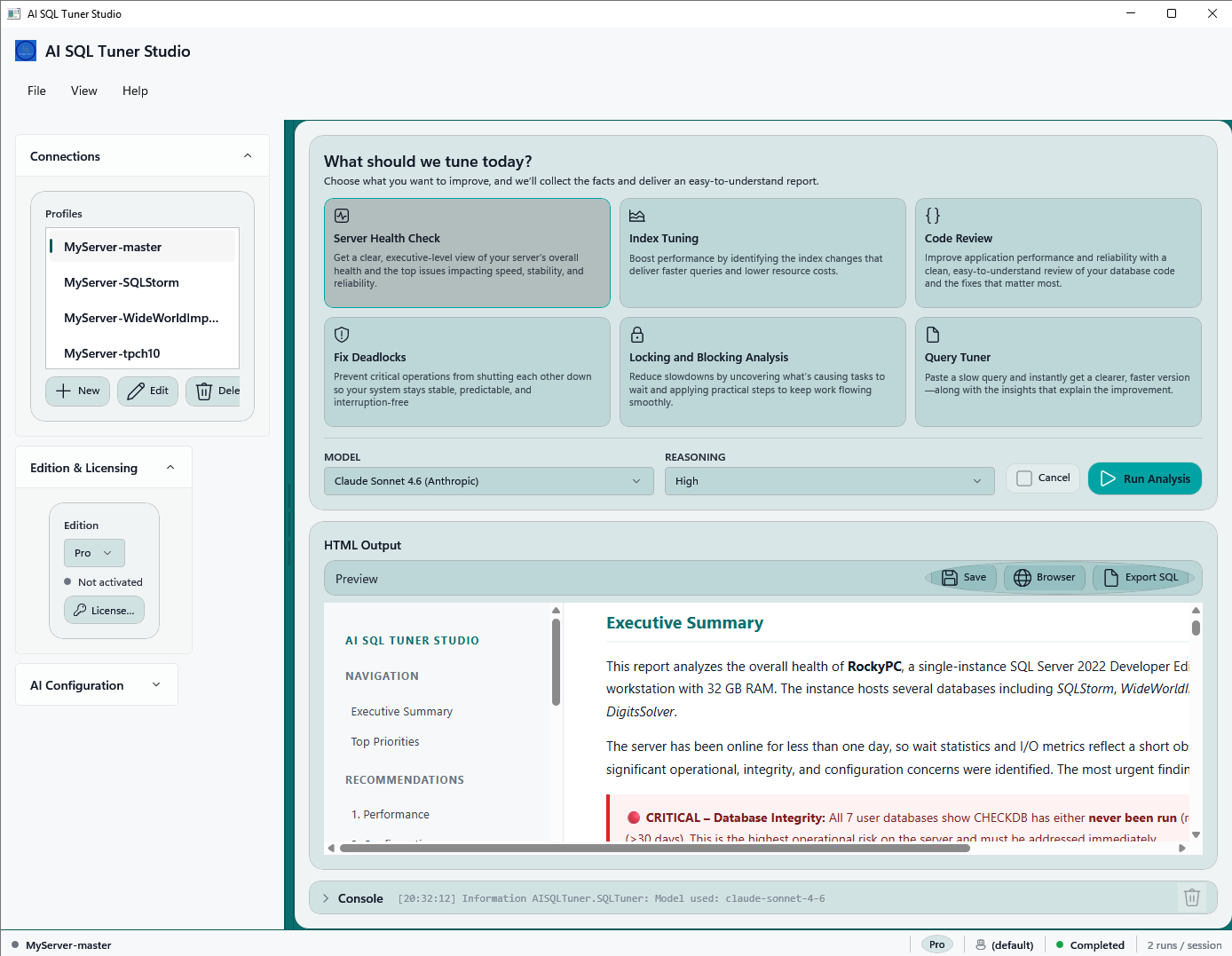
Task: Expand the AI Configuration panel
Action: click(156, 684)
